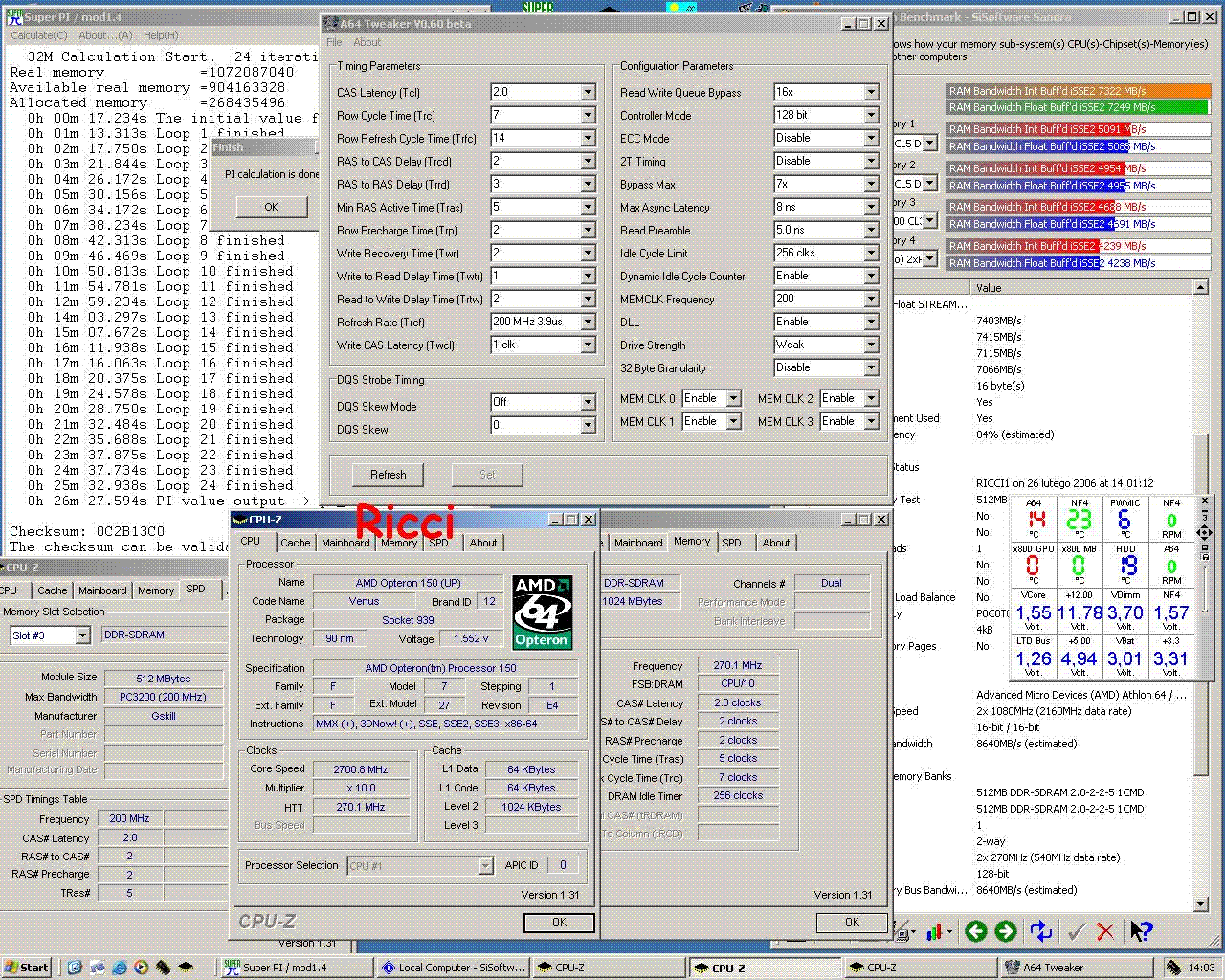Expand the DQS Skew Mode dropdown

[588, 402]
